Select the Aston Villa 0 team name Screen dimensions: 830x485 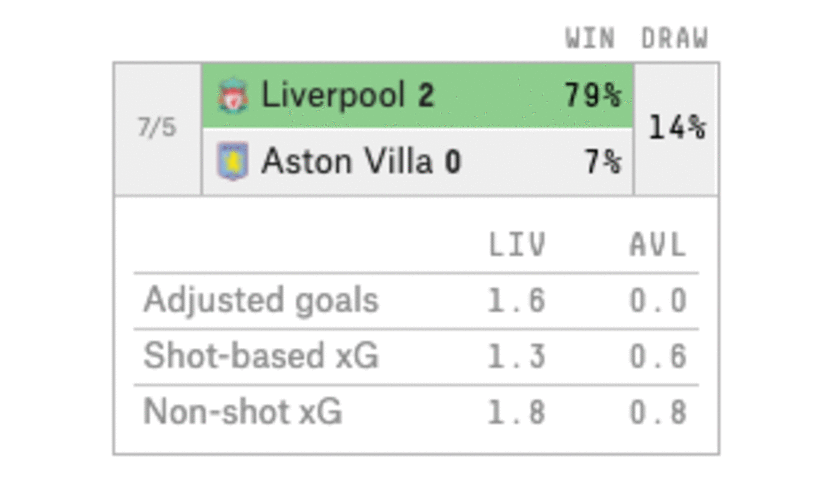point(362,161)
